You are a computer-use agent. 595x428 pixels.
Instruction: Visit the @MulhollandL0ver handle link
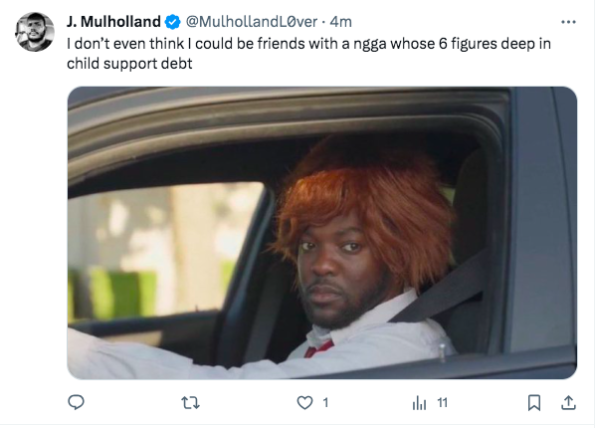(251, 22)
